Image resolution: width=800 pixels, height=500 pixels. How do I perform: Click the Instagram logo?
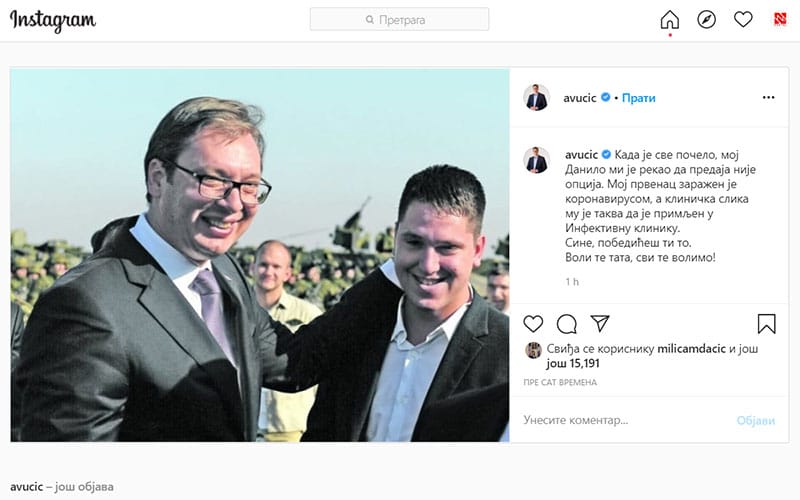53,20
